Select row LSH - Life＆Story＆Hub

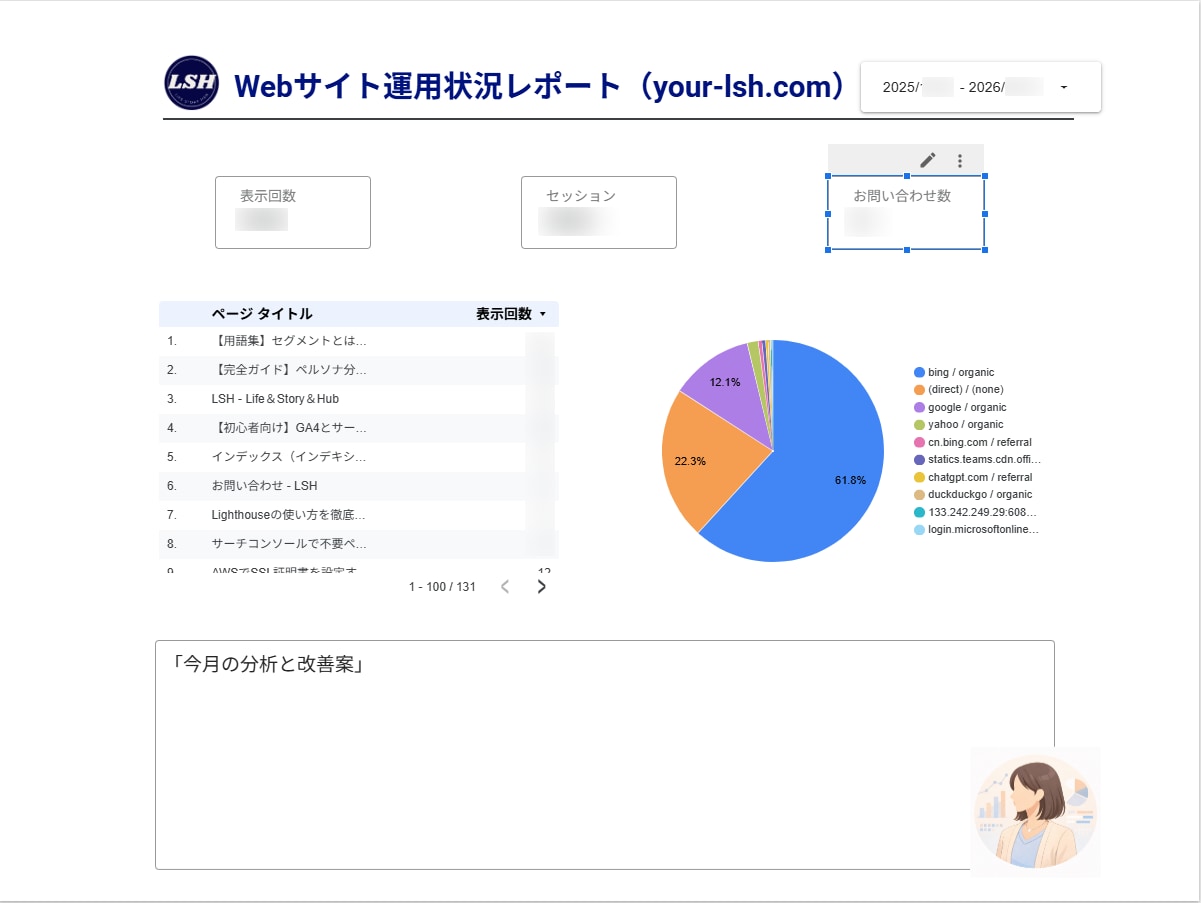point(359,399)
